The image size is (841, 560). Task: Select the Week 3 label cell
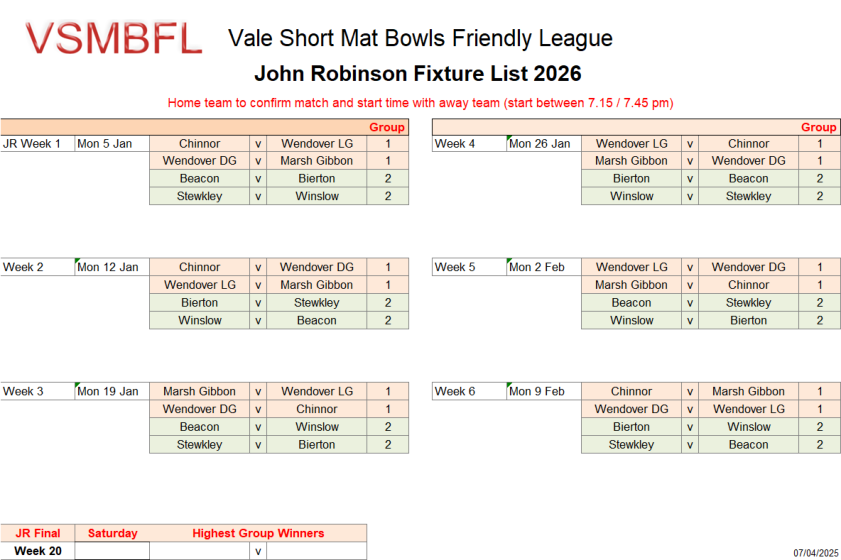pyautogui.click(x=38, y=392)
